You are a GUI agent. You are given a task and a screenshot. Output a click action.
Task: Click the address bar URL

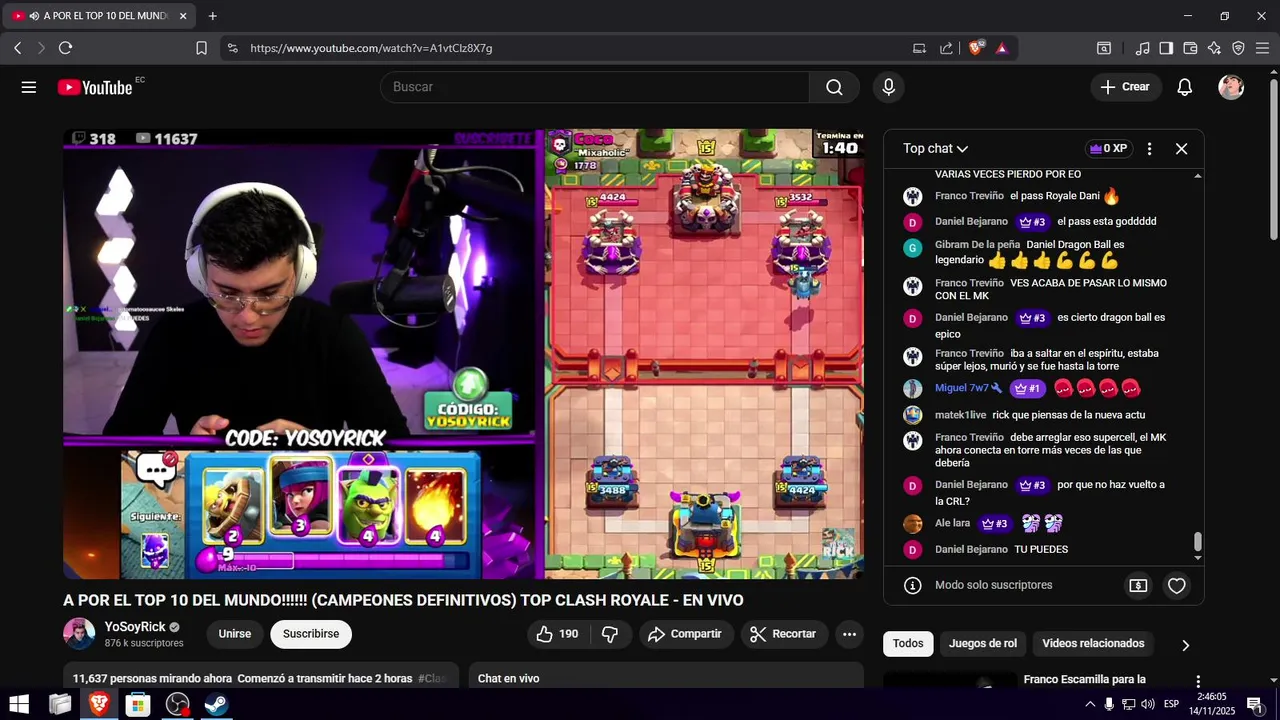(x=371, y=47)
